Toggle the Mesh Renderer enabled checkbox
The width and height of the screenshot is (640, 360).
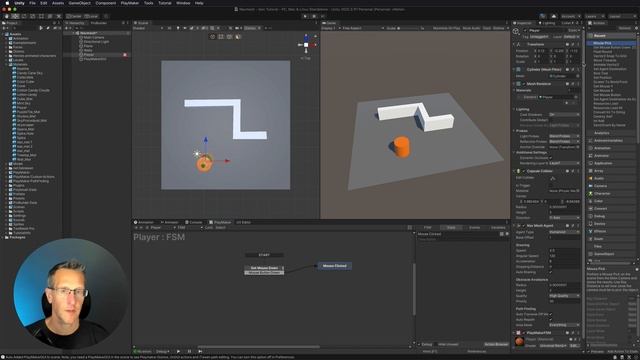524,84
